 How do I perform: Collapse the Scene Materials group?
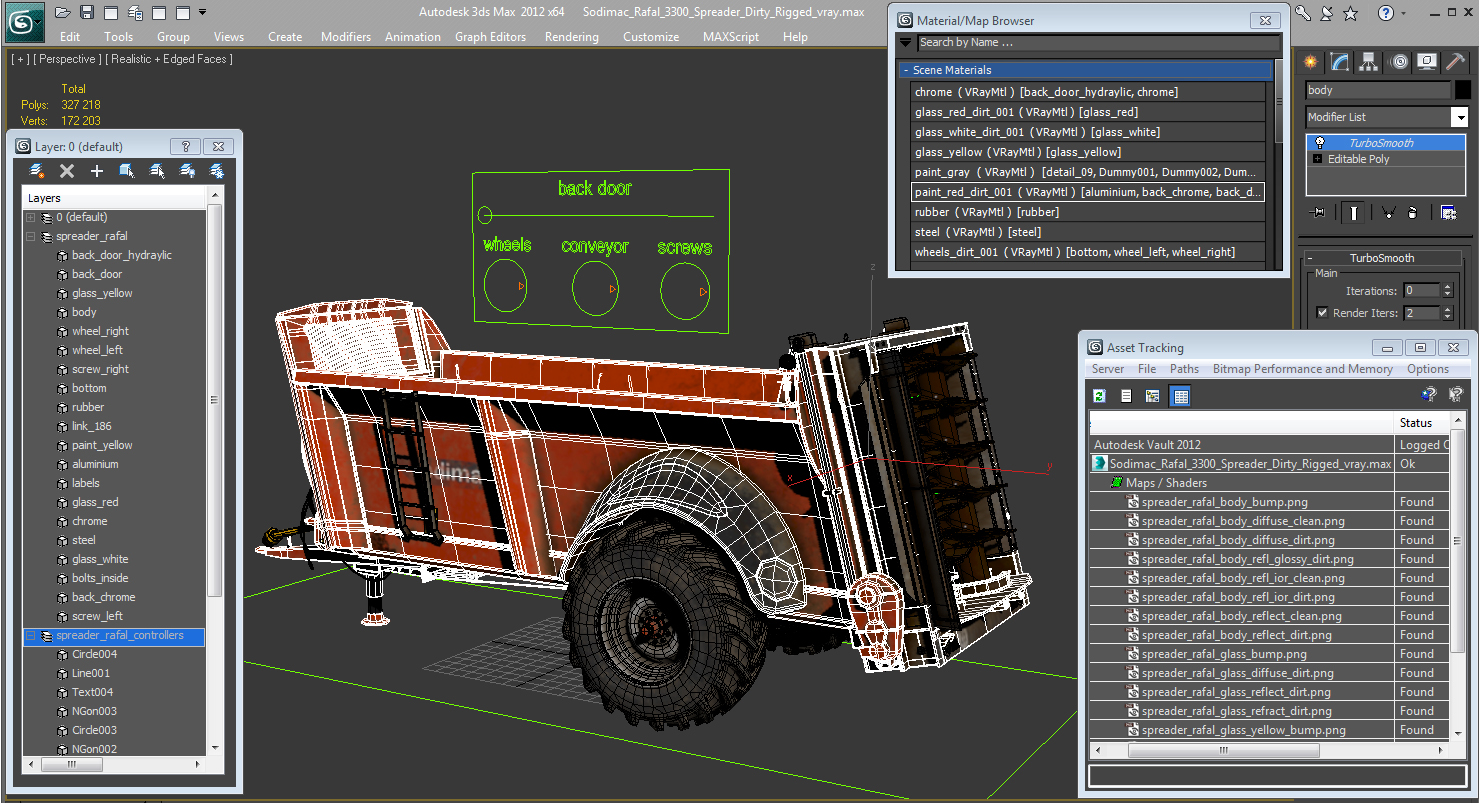[906, 70]
